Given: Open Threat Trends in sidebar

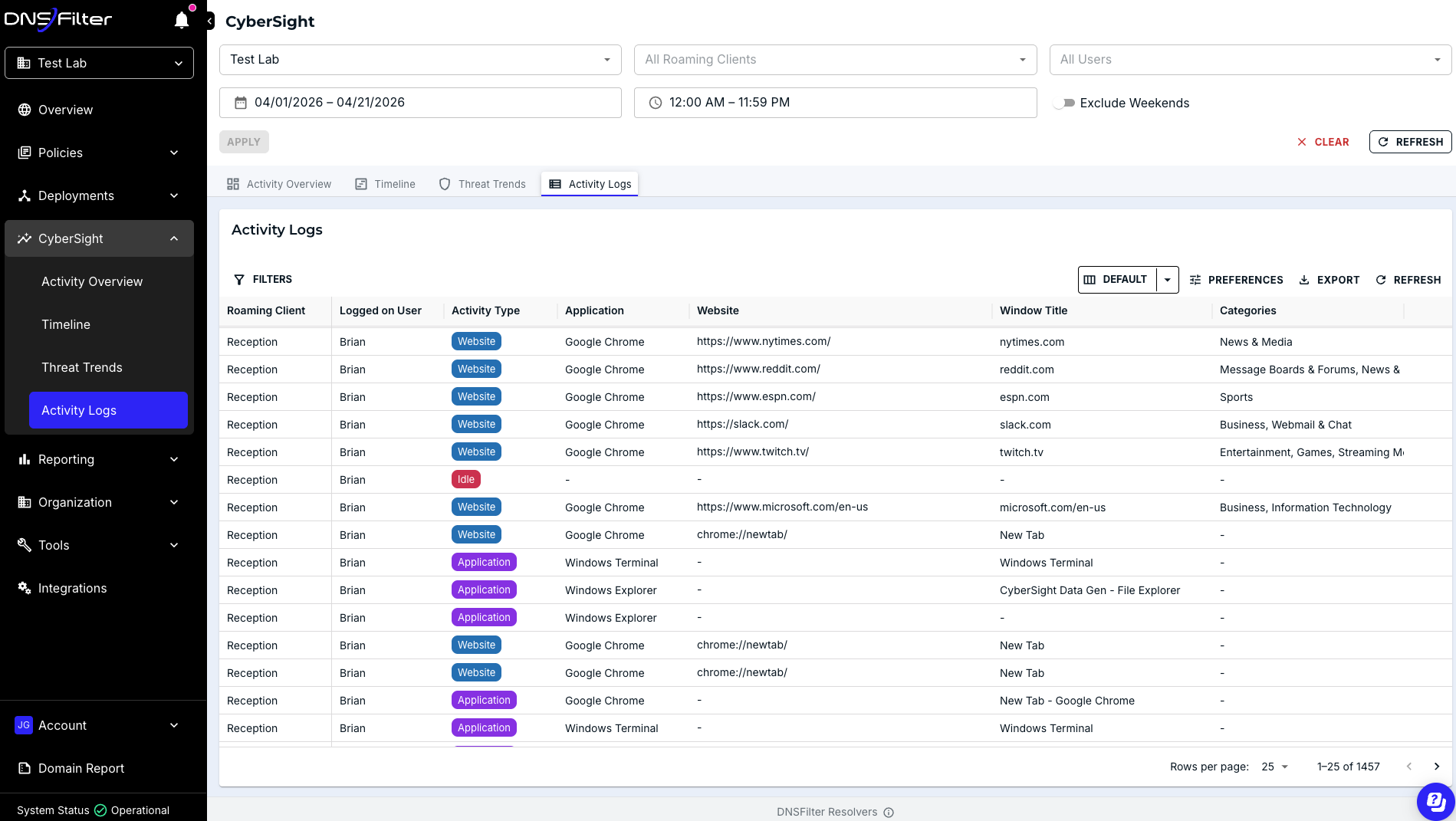Looking at the screenshot, I should pyautogui.click(x=108, y=367).
